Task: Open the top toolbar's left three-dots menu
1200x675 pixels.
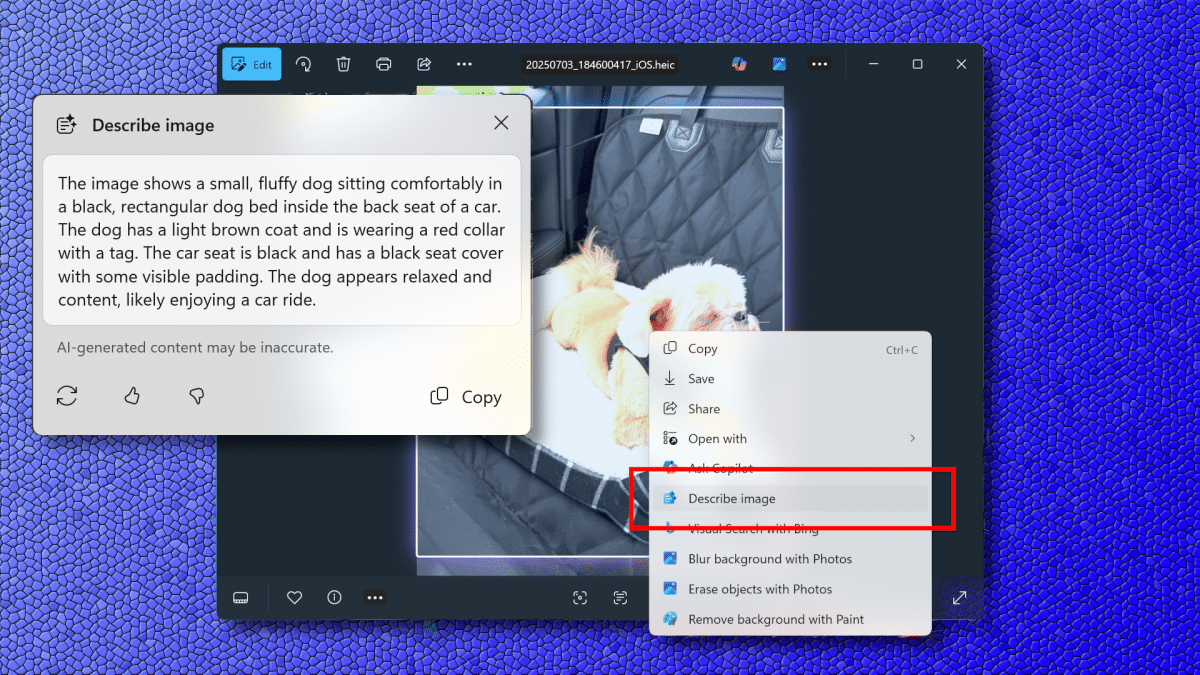Action: tap(464, 64)
